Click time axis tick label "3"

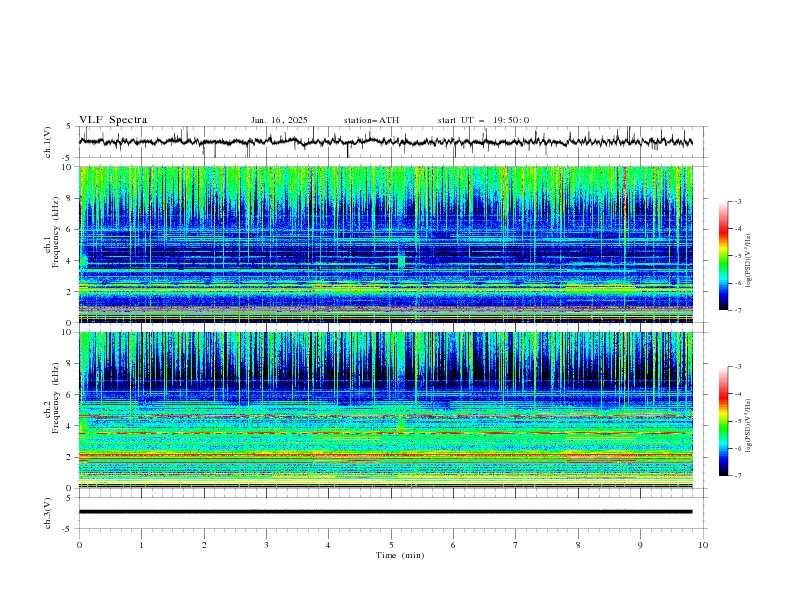pos(266,545)
